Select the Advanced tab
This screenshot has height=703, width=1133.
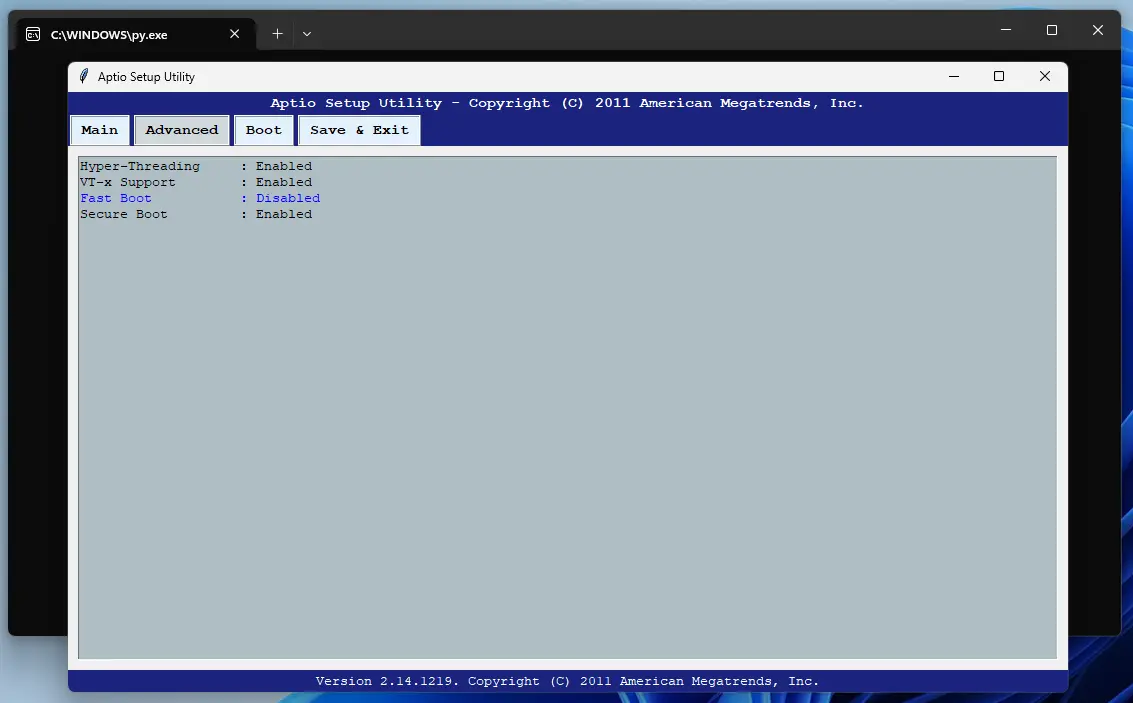point(181,130)
